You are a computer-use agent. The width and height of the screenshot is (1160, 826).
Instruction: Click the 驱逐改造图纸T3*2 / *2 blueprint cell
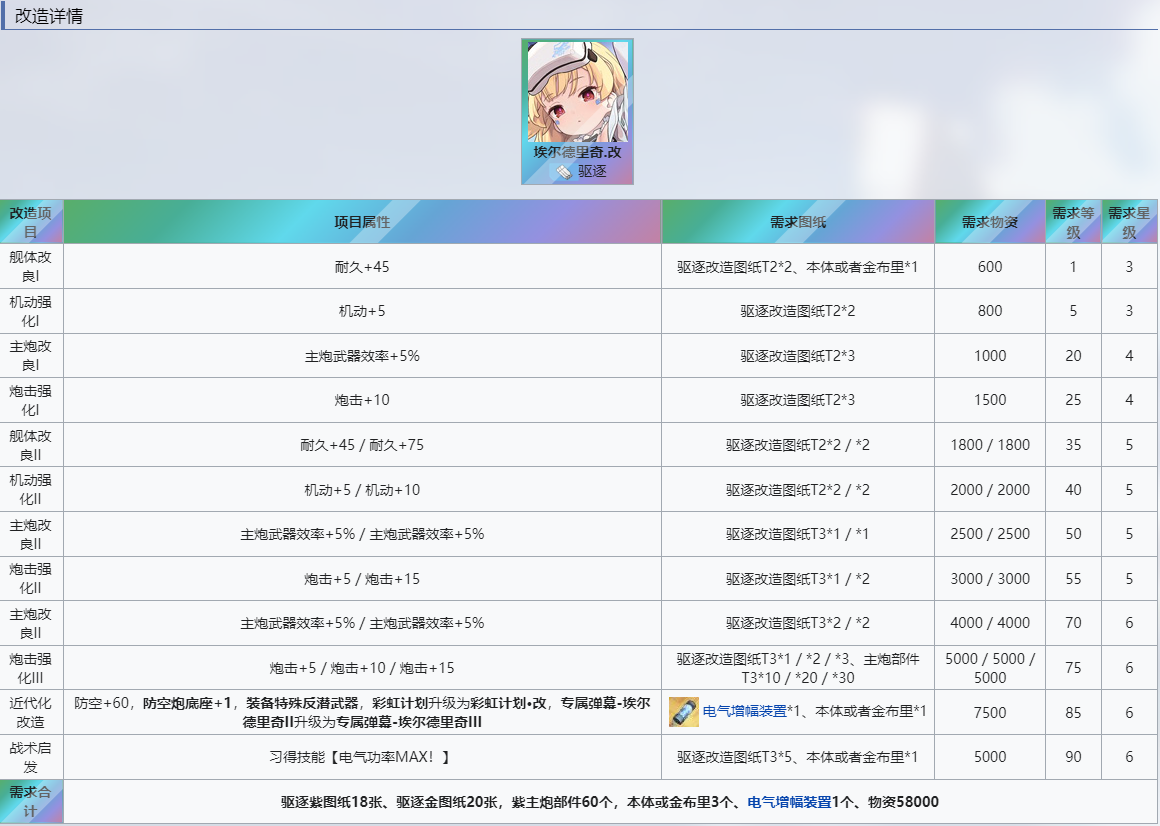coord(798,623)
